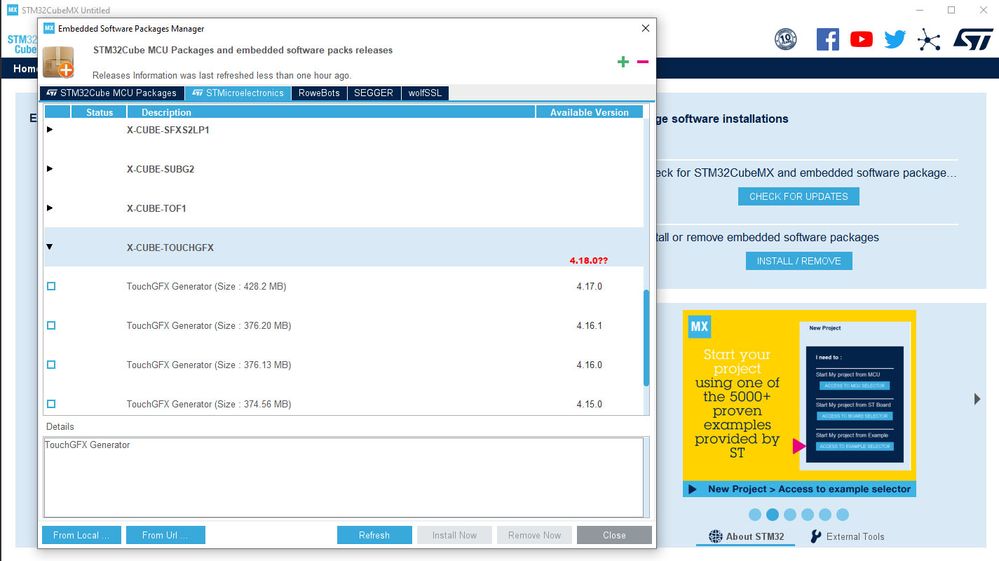Click the globe icon beside About STM32
Screen dimensions: 999x561
coord(715,536)
